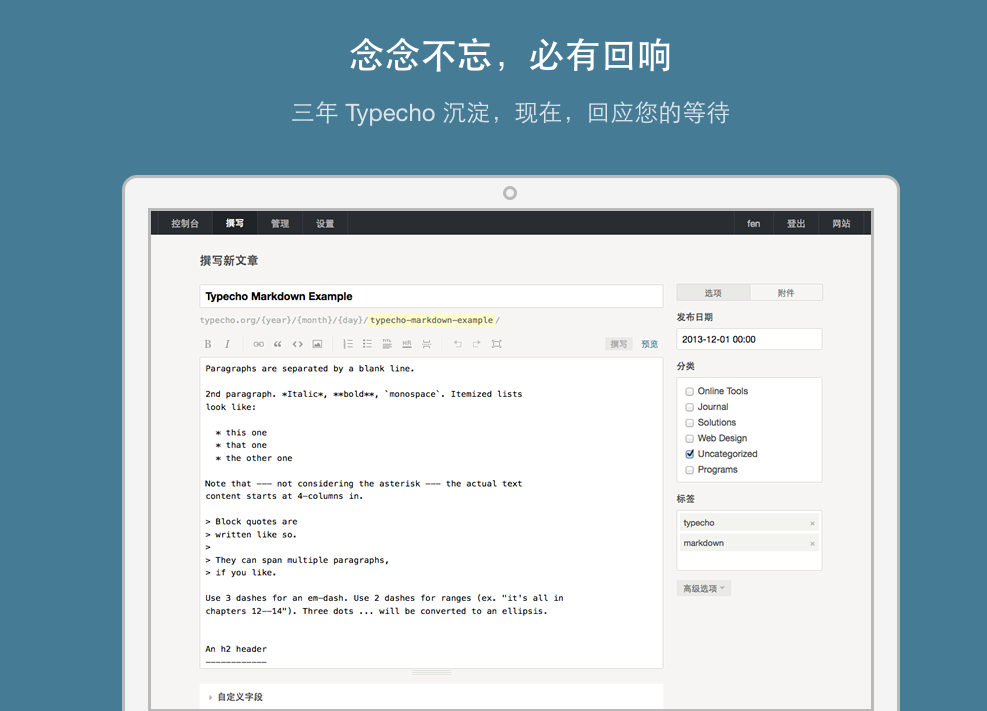This screenshot has width=987, height=711.
Task: Switch to 附件 attachments tab
Action: (x=786, y=293)
